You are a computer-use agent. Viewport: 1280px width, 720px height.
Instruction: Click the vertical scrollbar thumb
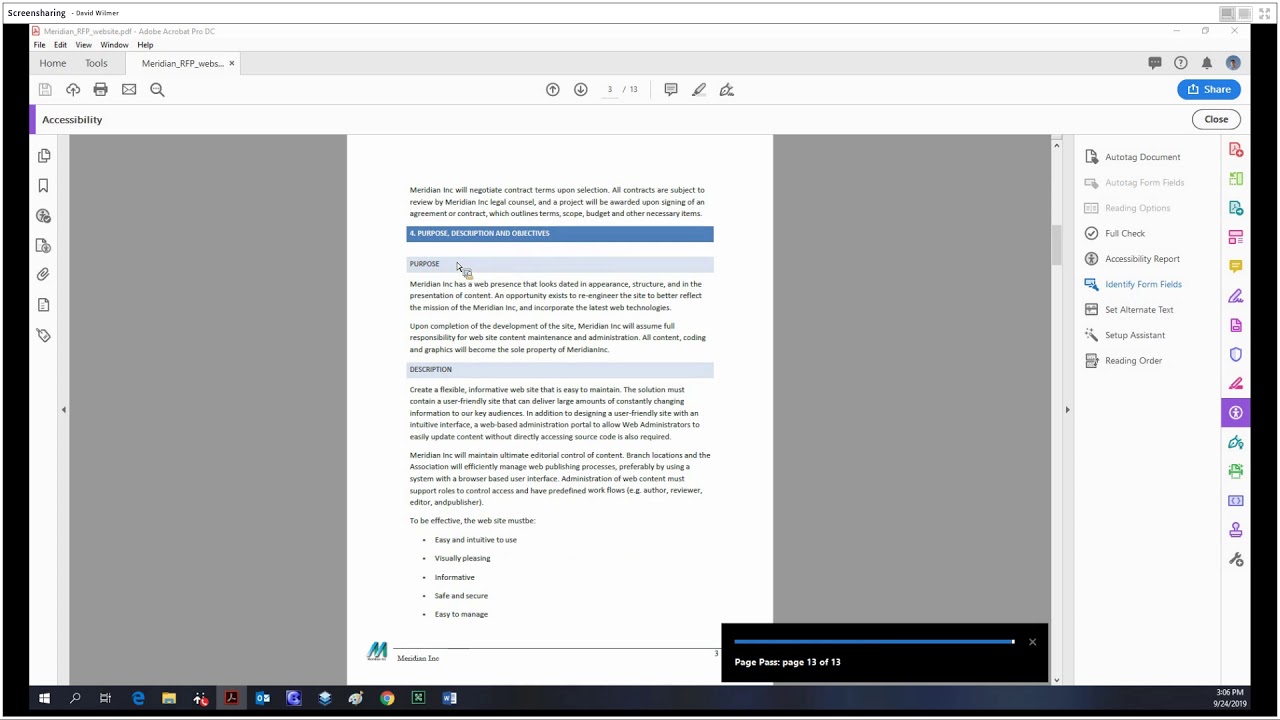click(1056, 245)
